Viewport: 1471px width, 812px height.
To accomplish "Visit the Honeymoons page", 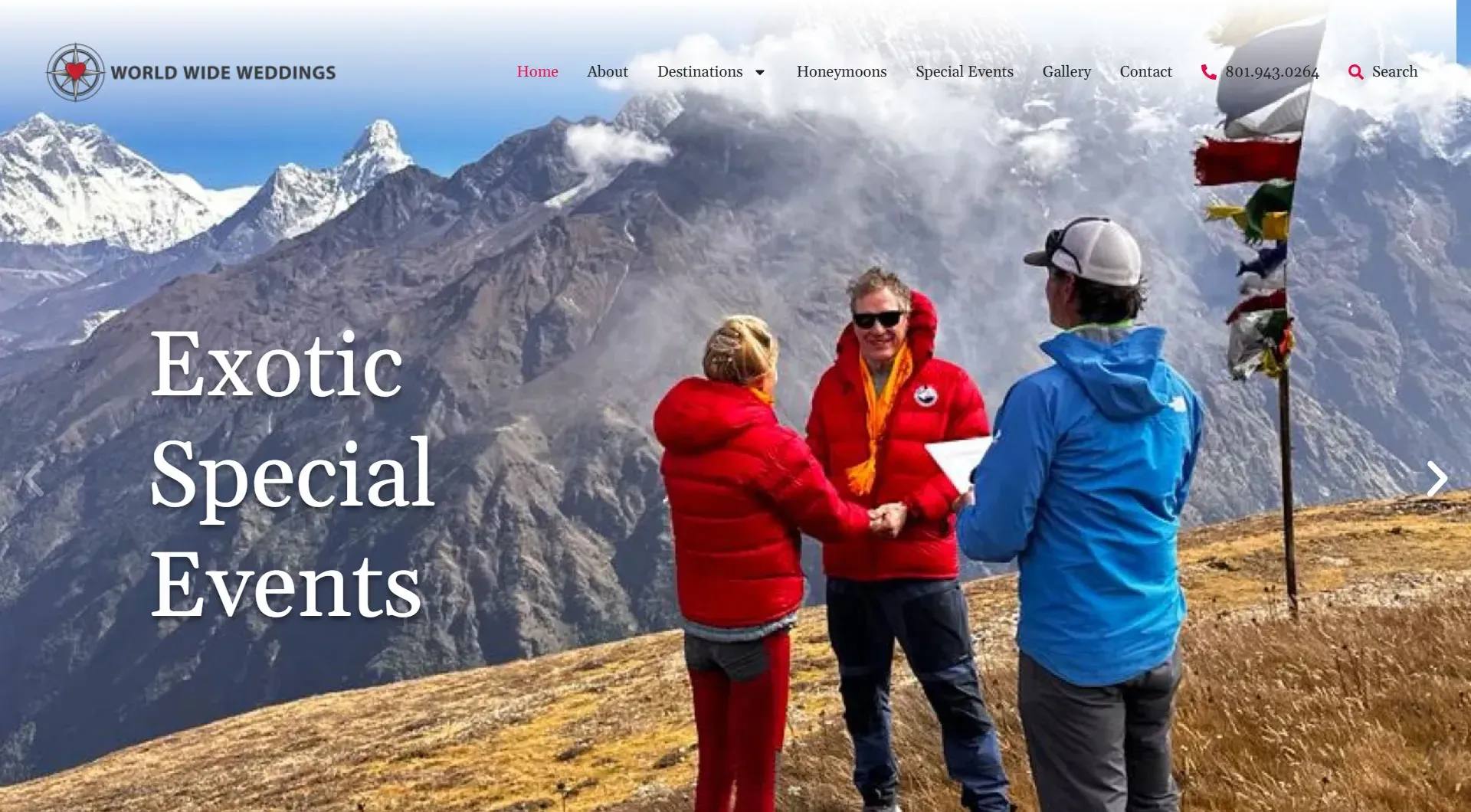I will click(x=841, y=71).
